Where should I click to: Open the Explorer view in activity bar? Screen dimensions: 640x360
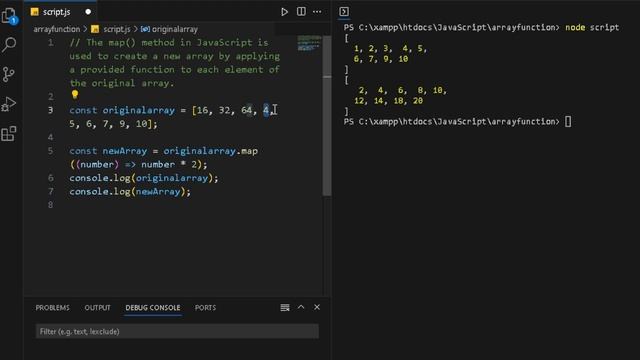point(9,16)
